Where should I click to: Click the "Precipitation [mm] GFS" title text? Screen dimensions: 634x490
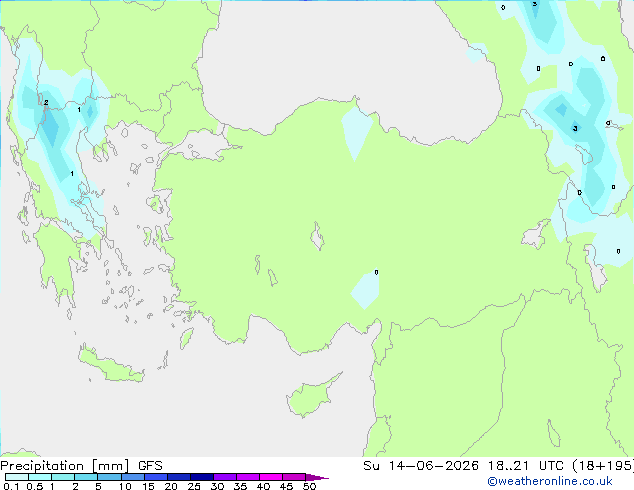pos(81,466)
